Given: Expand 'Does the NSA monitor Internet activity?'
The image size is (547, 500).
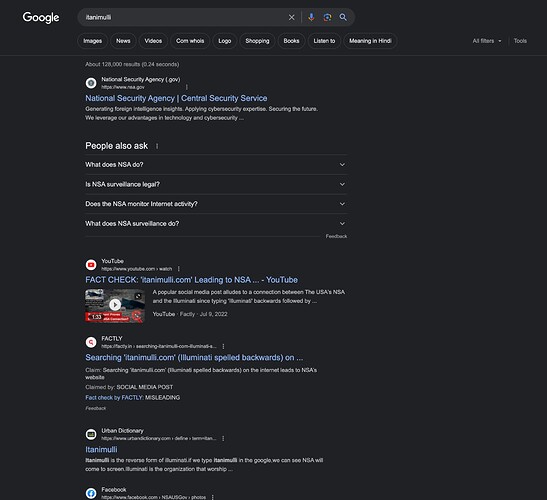Looking at the screenshot, I should [216, 204].
